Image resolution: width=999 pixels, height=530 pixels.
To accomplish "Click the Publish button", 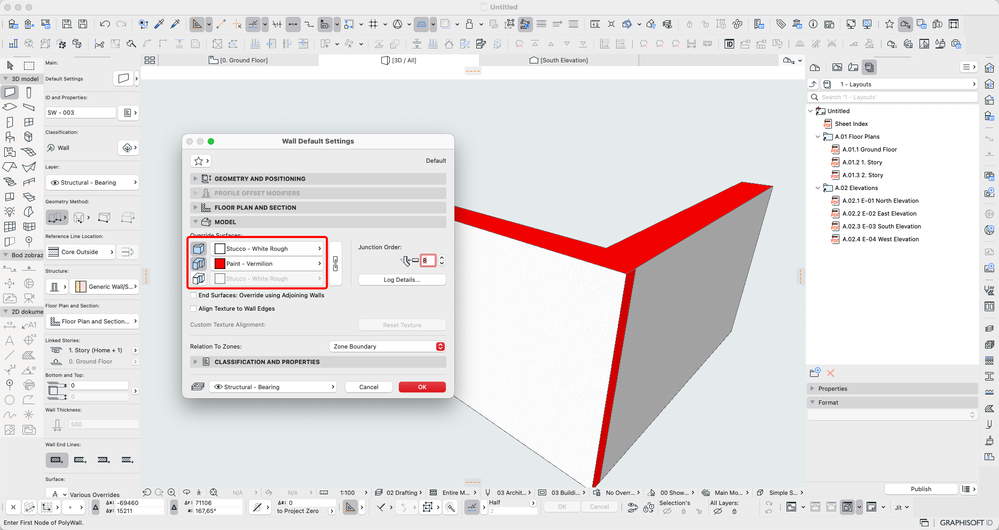I will [x=921, y=489].
